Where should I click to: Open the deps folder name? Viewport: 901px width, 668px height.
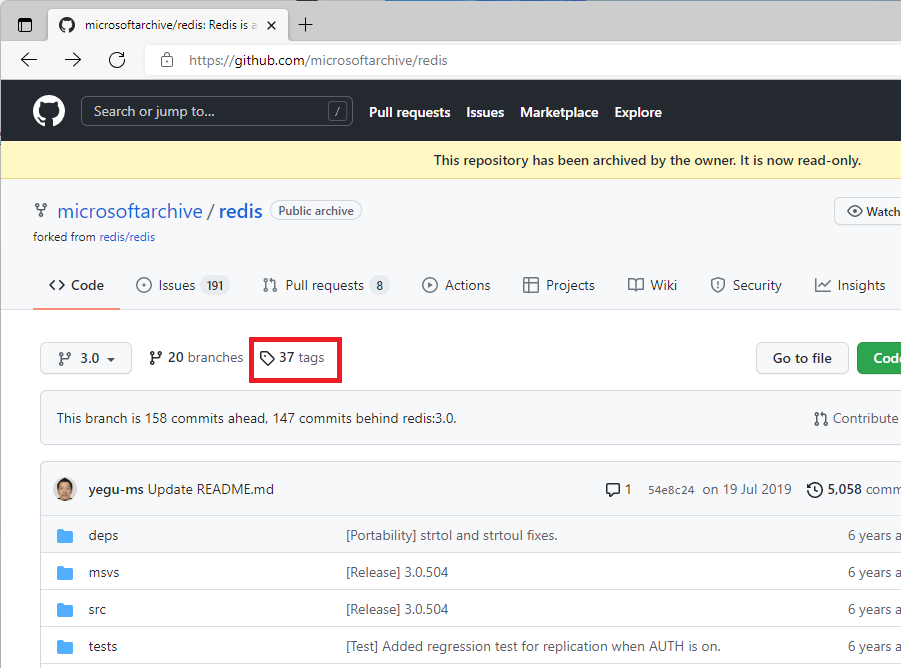(103, 536)
